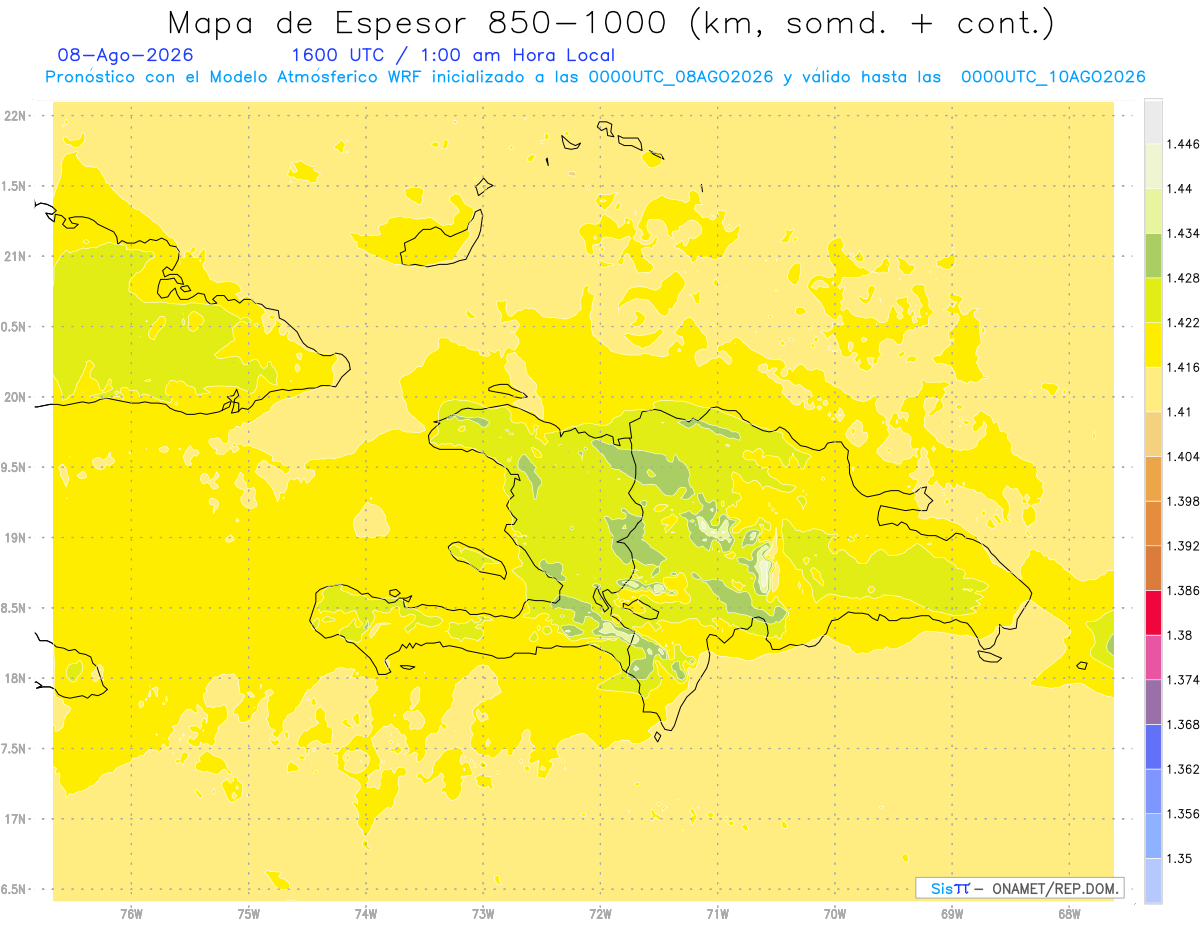Viewport: 1200px width, 927px height.
Task: Click the latitude label "21N"
Action: click(15, 256)
